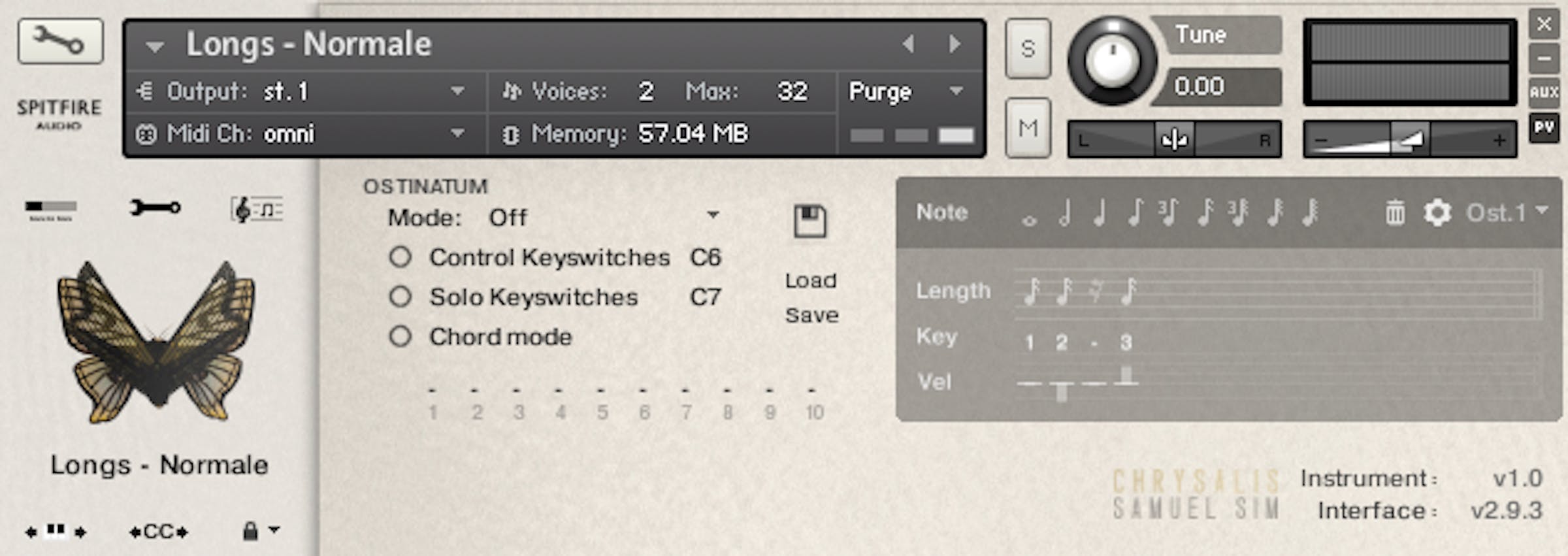Screen dimensions: 1568x556
Task: Adjust the Tune knob
Action: point(1112,61)
